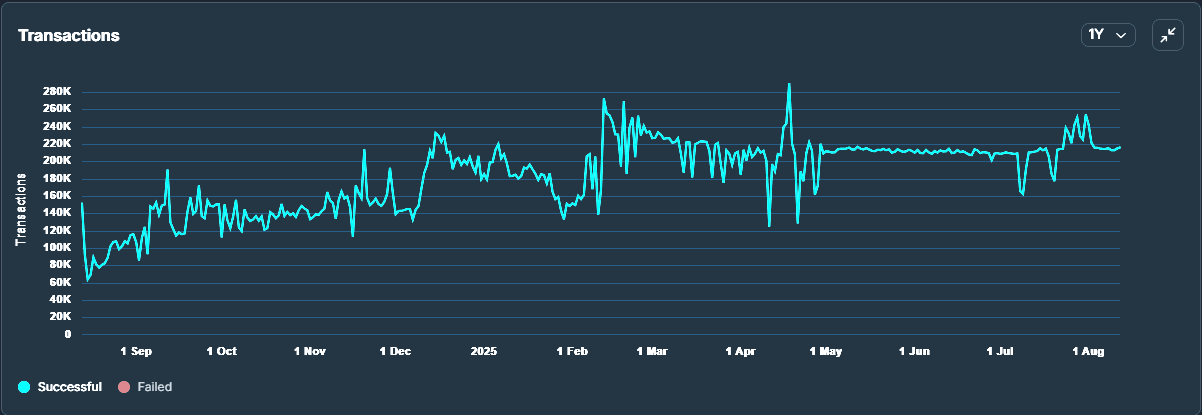Select the 1 Dec x-axis marker

coord(396,352)
